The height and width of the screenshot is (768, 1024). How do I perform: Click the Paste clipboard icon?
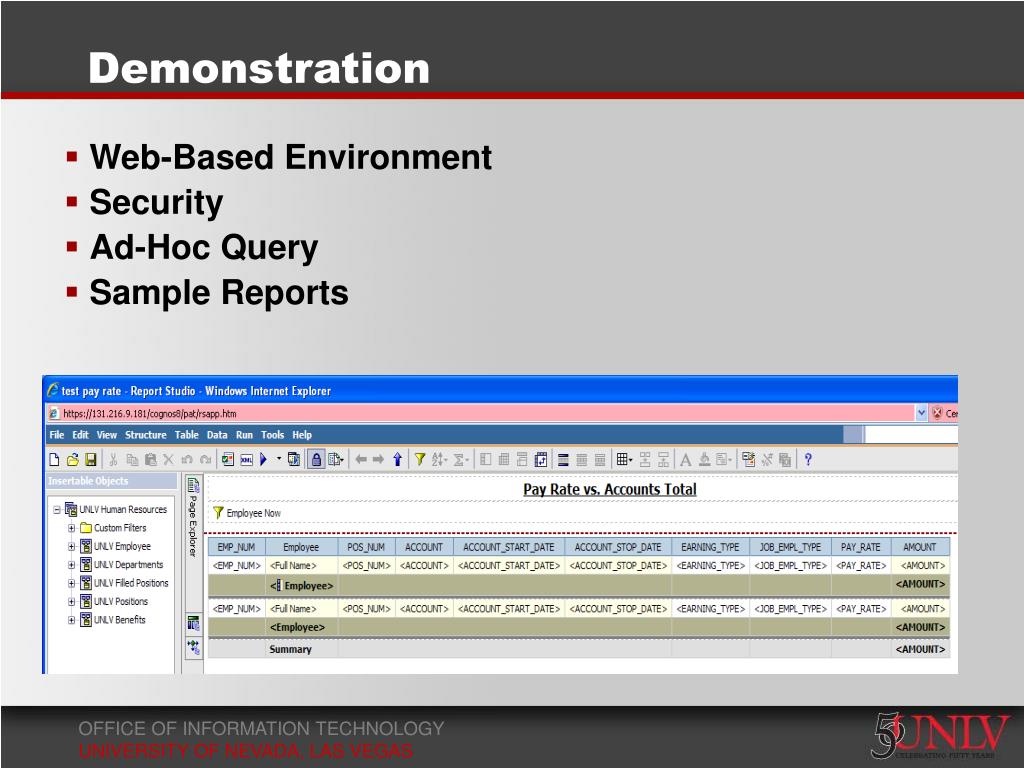150,460
